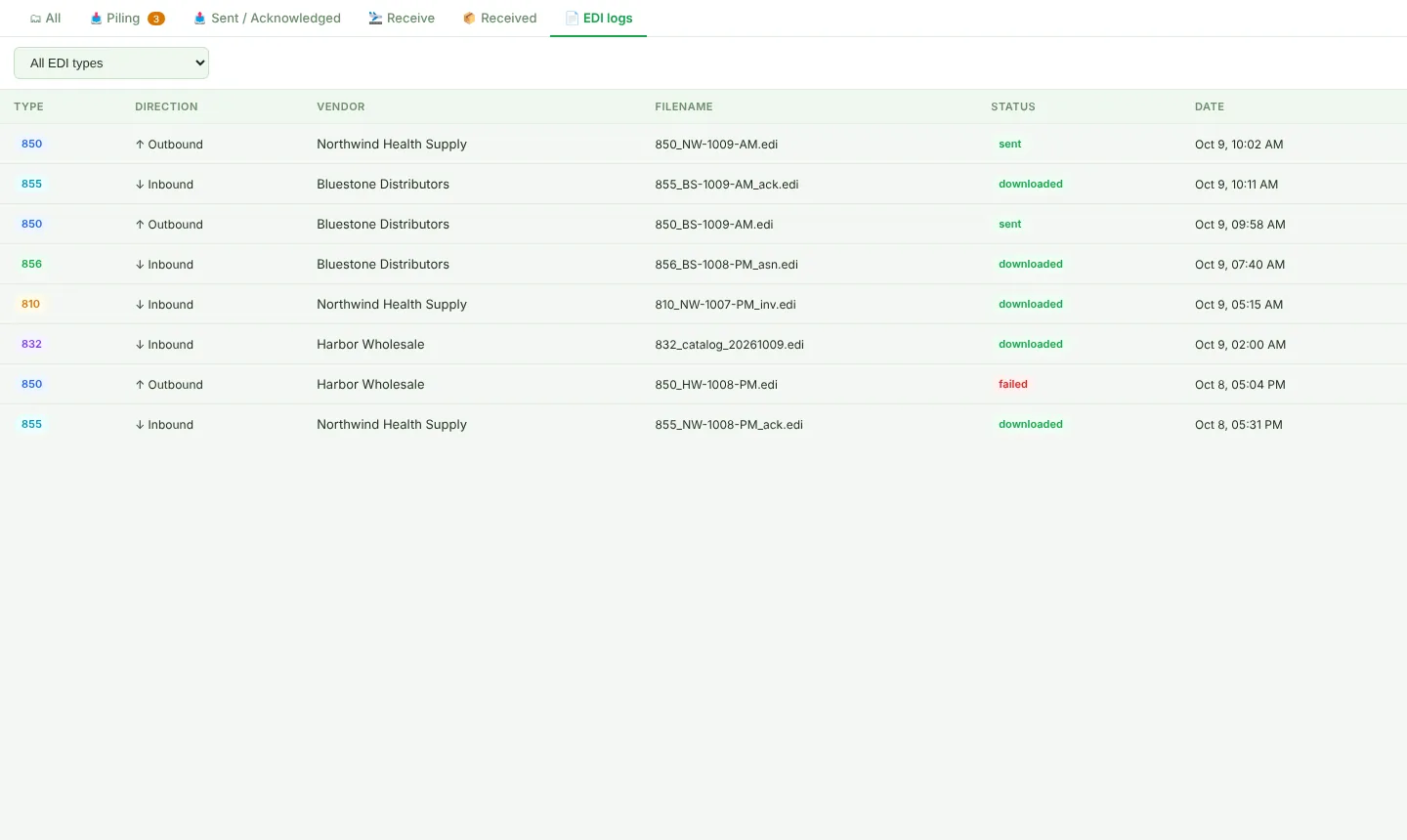This screenshot has width=1407, height=840.
Task: Click the failed status on 850_HW-1008-PM.edi
Action: click(x=1013, y=384)
